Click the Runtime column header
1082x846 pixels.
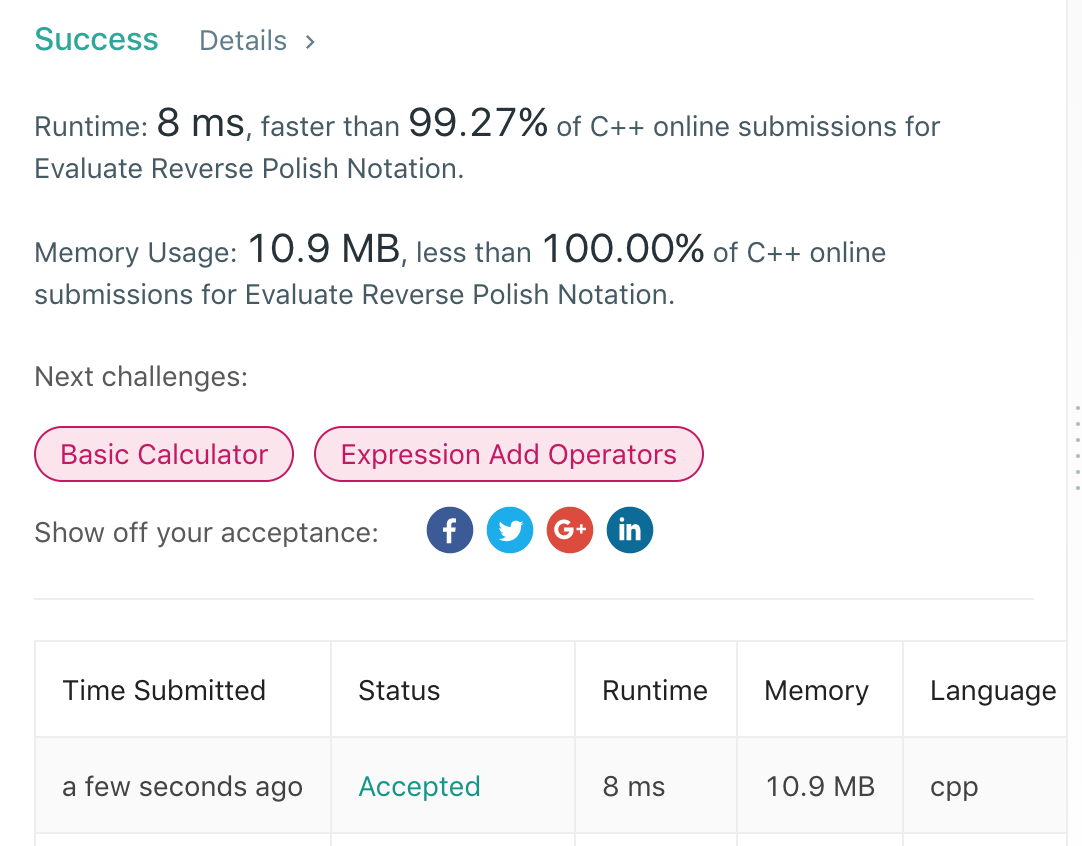(655, 691)
